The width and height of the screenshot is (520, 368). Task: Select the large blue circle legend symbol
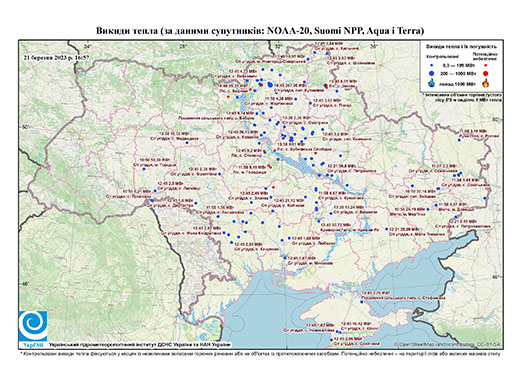(432, 73)
